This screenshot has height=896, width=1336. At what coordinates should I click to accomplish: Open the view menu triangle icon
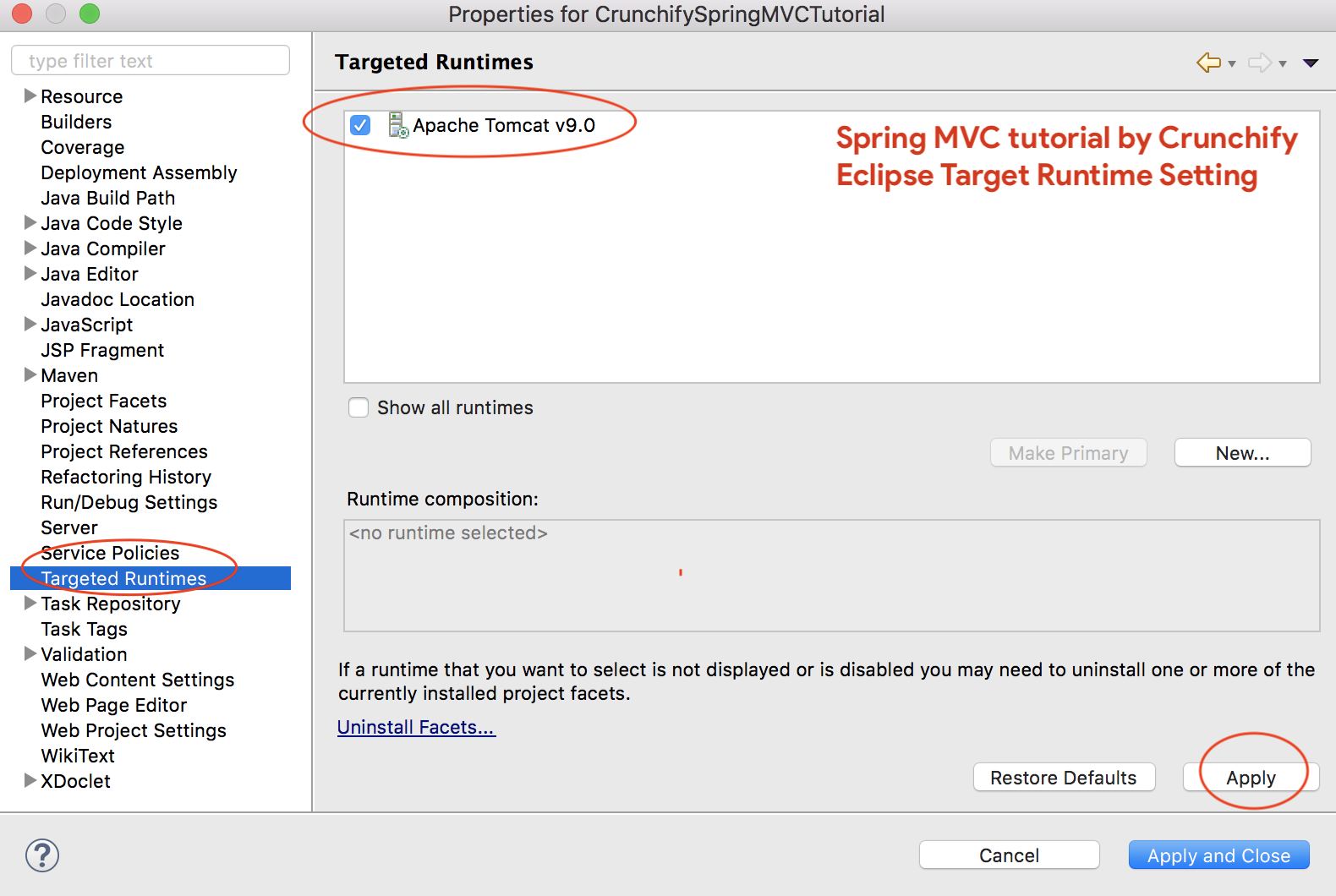coord(1311,63)
